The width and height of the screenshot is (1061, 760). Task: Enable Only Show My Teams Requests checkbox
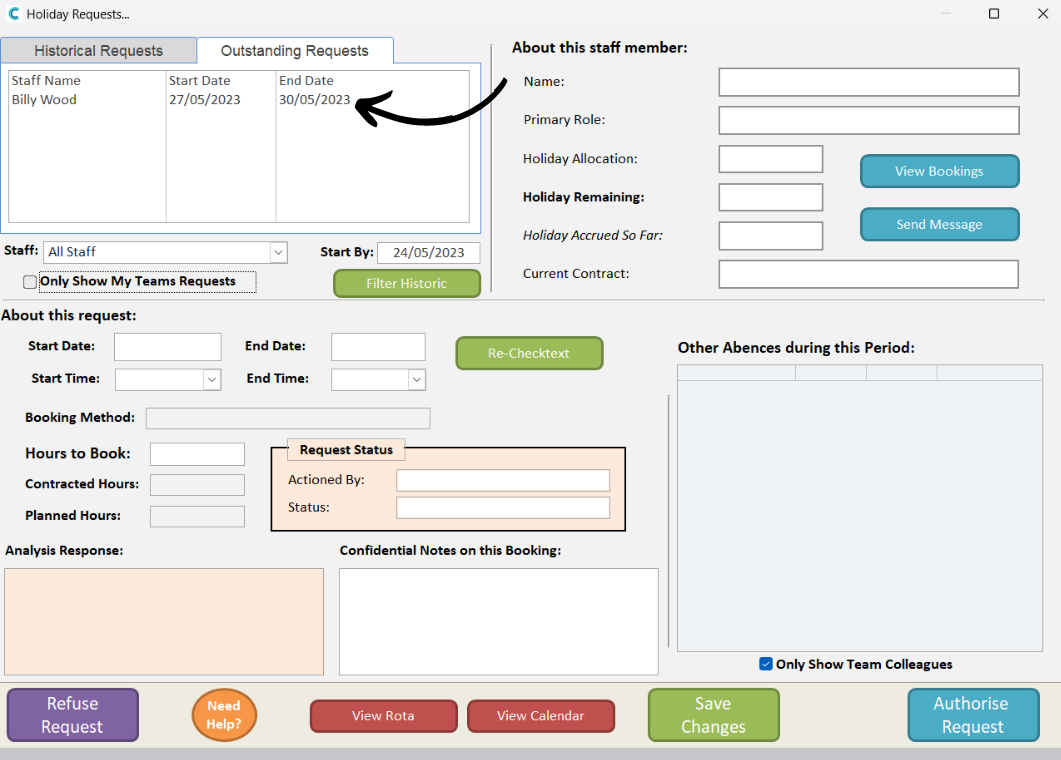pyautogui.click(x=30, y=282)
